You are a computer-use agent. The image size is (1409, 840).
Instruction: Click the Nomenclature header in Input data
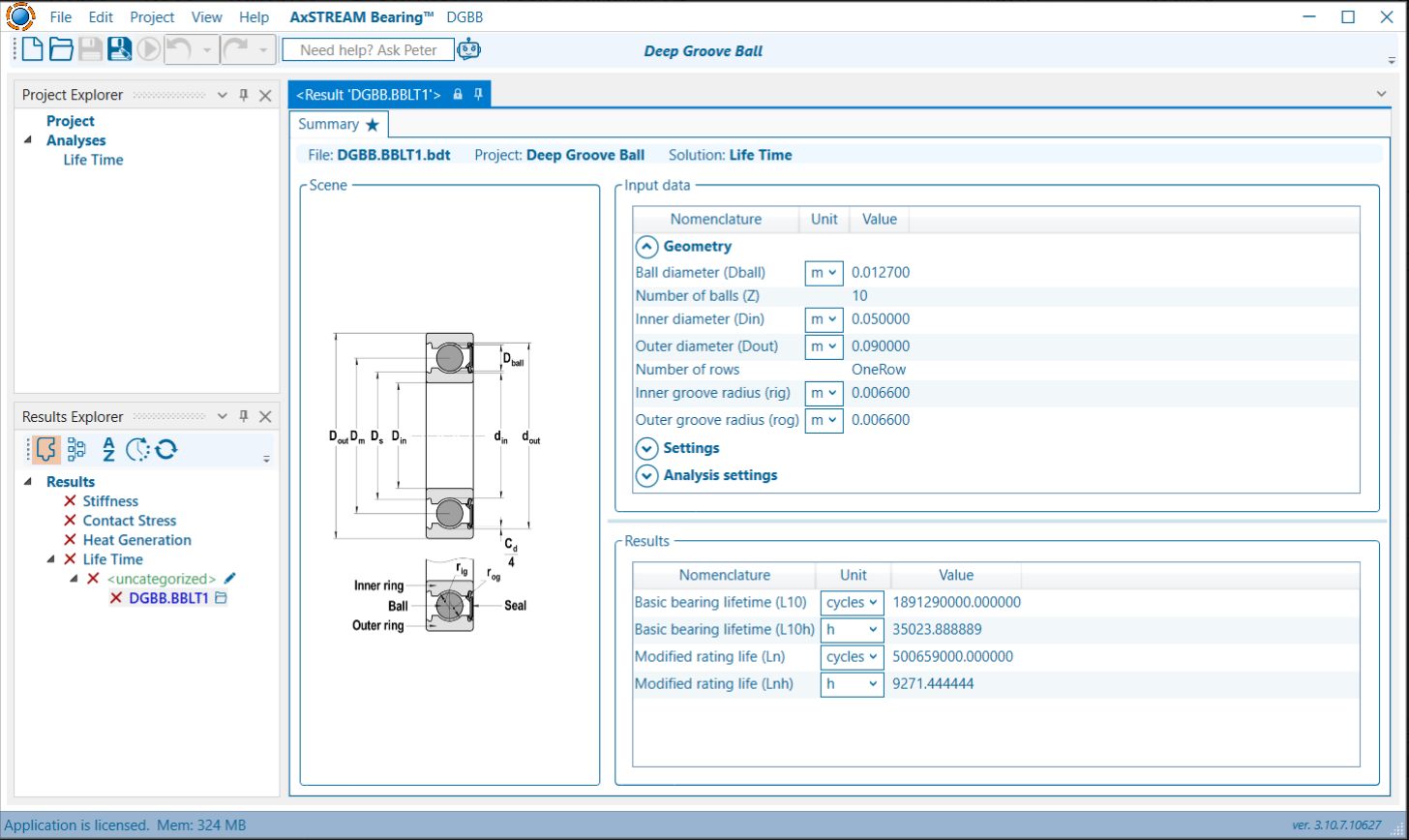(x=716, y=220)
